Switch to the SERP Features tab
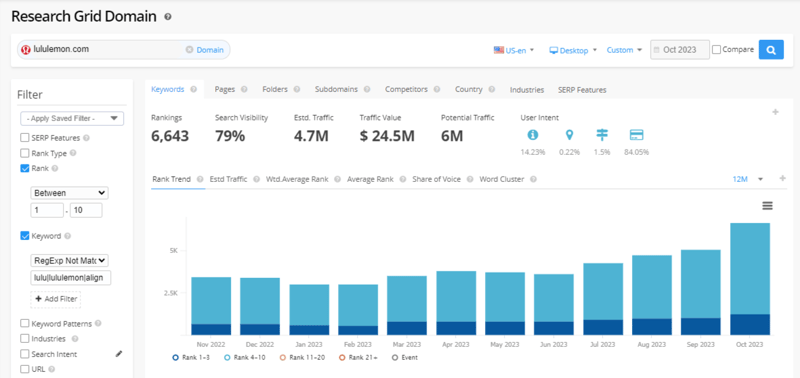Viewport: 800px width, 378px height. (582, 90)
